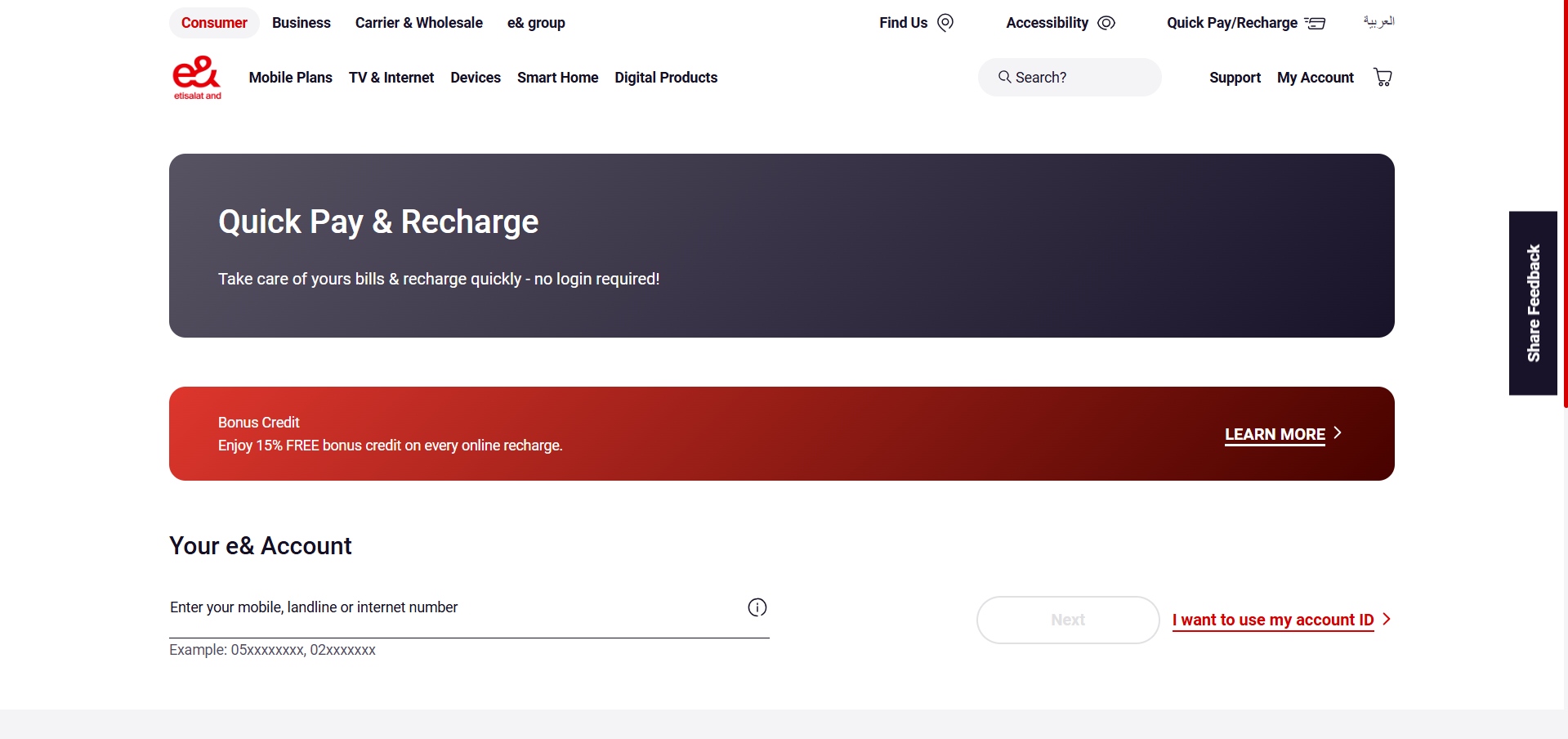Click the Accessibility eye icon
This screenshot has width=1568, height=739.
point(1106,23)
